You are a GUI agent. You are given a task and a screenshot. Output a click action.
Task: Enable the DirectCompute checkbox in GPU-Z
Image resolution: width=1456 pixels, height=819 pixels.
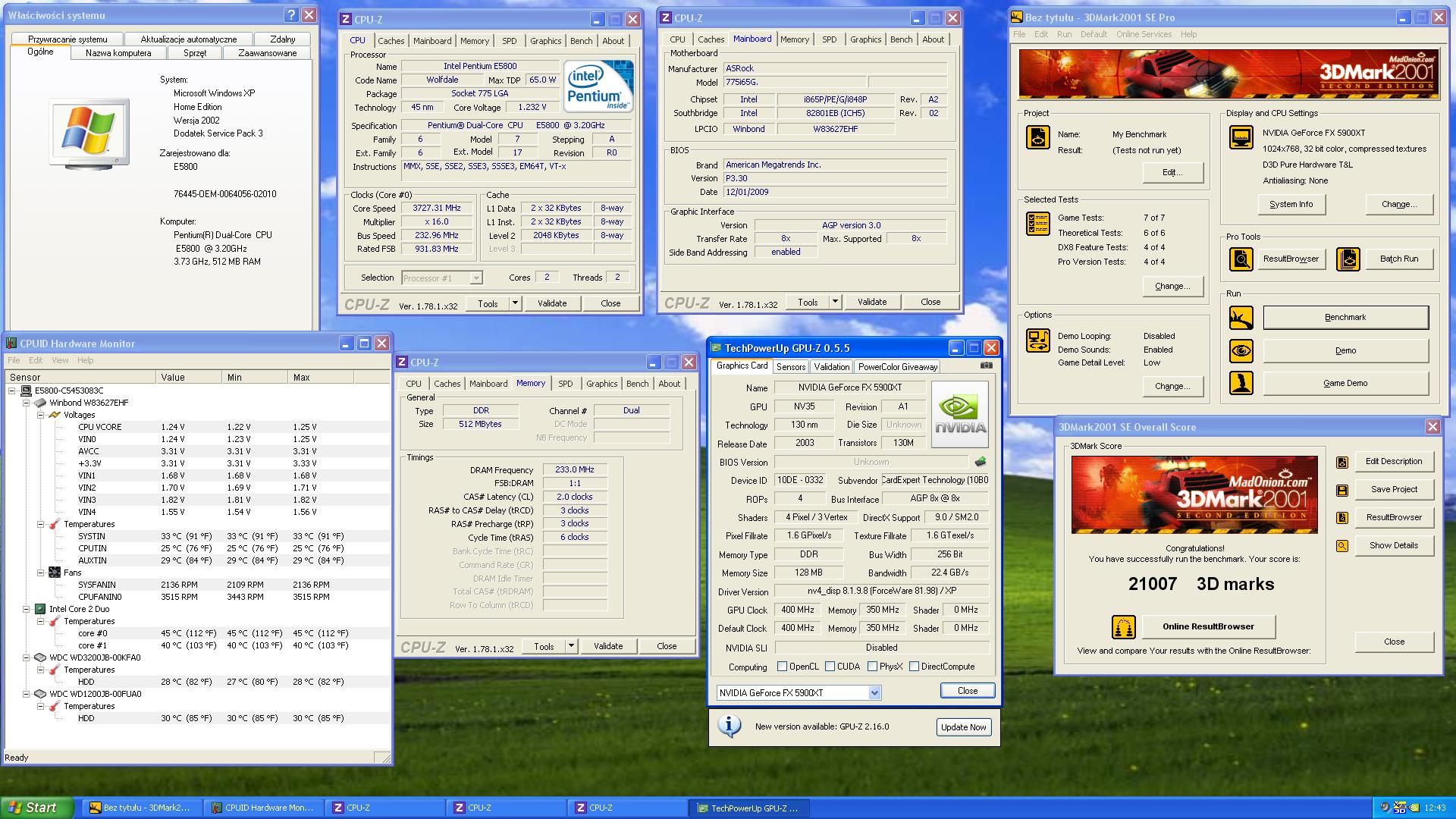pyautogui.click(x=915, y=667)
